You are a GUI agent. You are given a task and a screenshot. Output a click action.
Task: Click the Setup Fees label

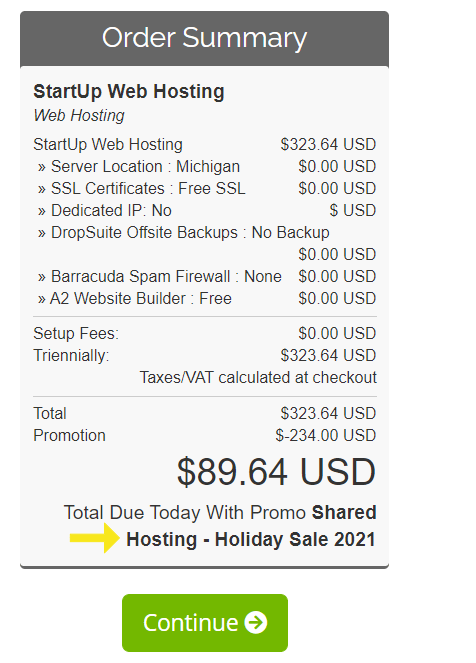click(76, 334)
